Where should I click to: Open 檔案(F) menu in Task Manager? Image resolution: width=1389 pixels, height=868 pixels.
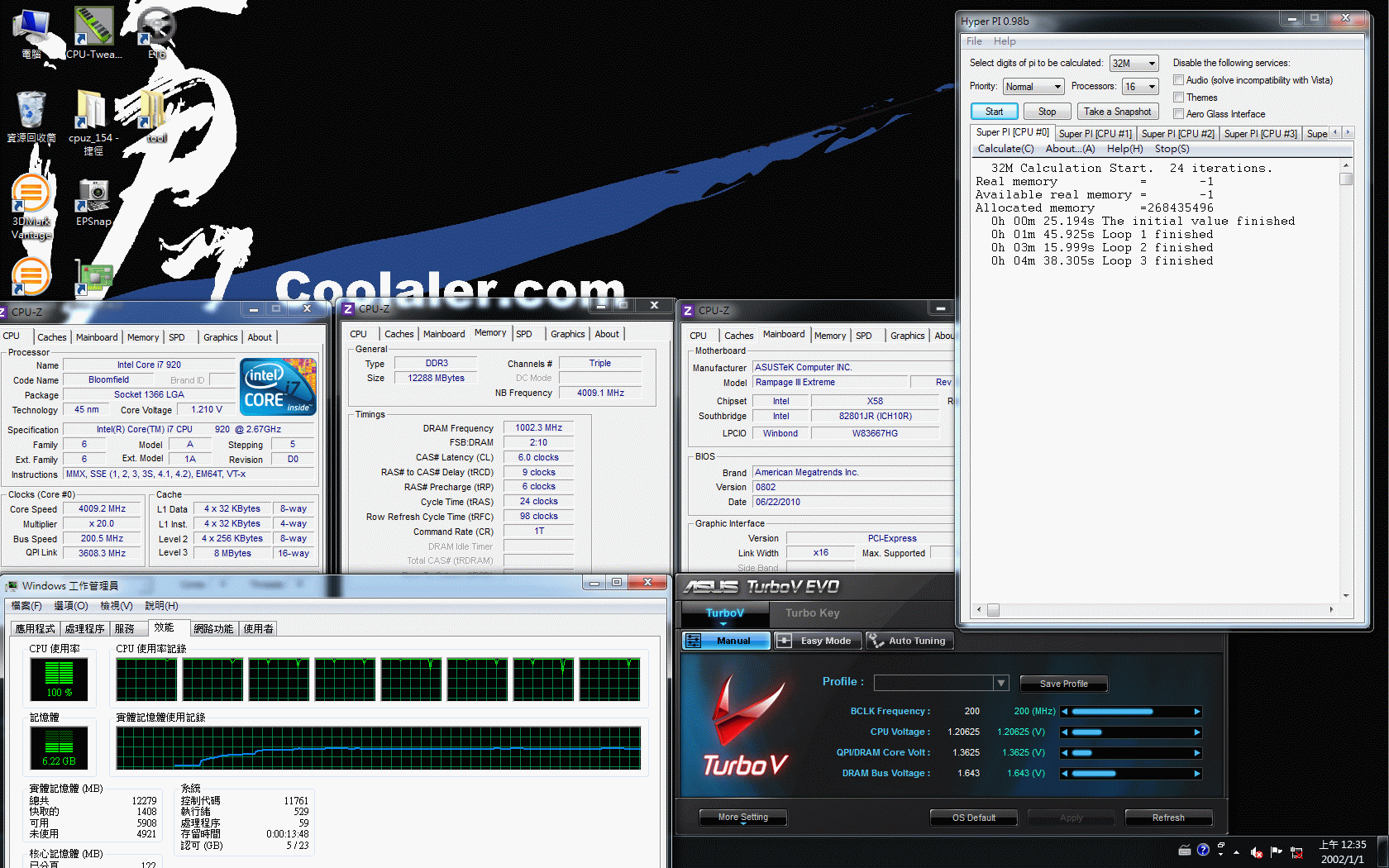pos(26,606)
